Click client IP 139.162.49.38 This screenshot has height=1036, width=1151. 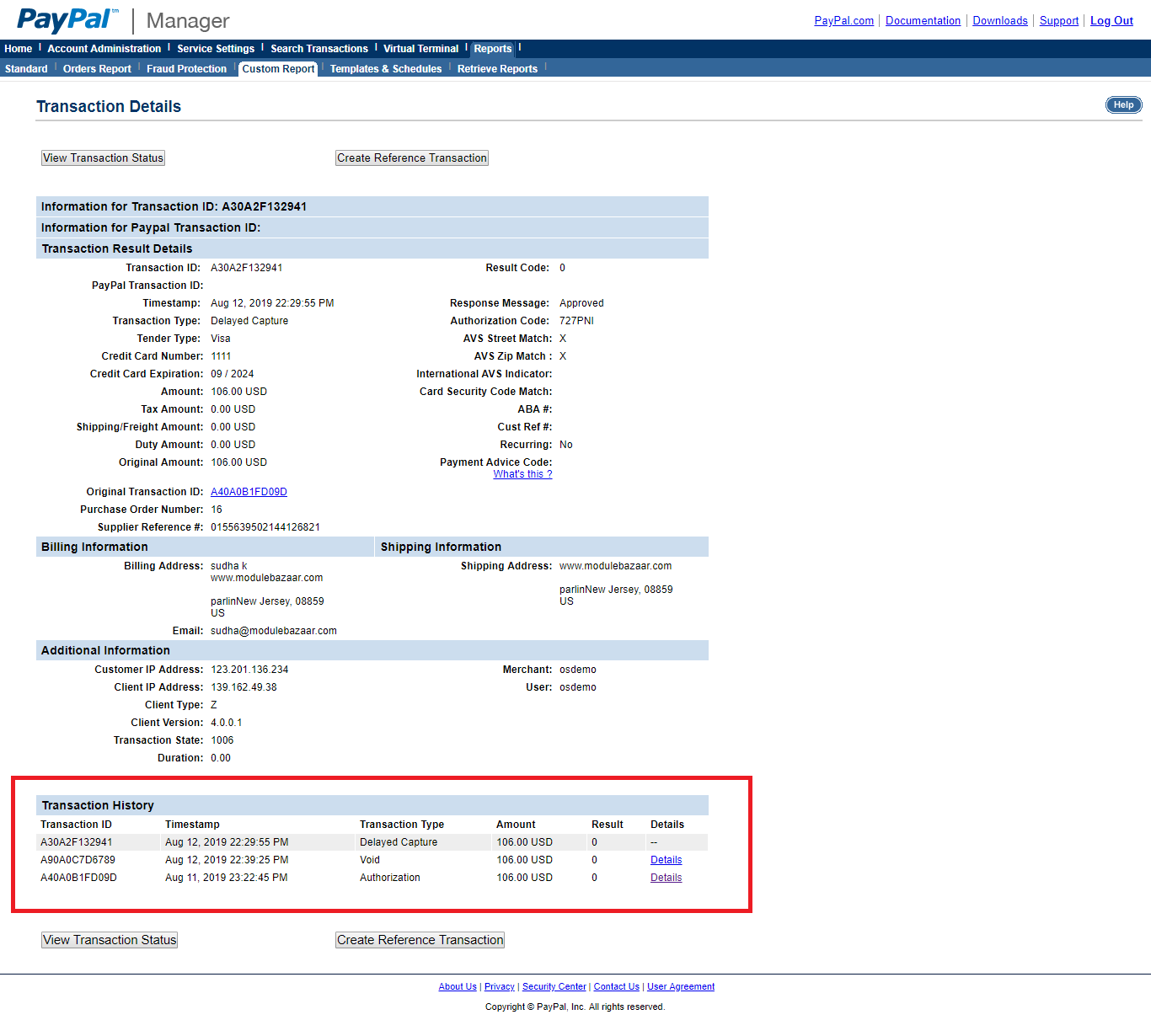(x=244, y=687)
